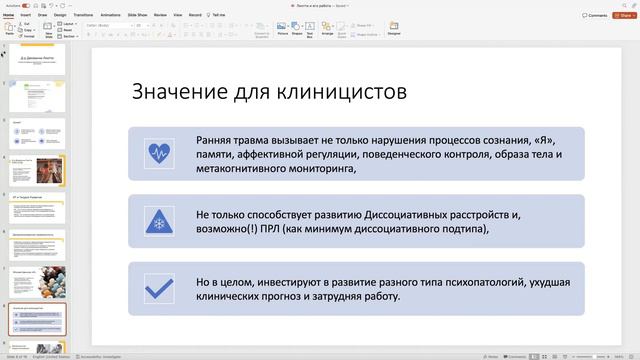640x360 pixels.
Task: Click the text box starting "Не только способствует"
Action: [x=358, y=222]
